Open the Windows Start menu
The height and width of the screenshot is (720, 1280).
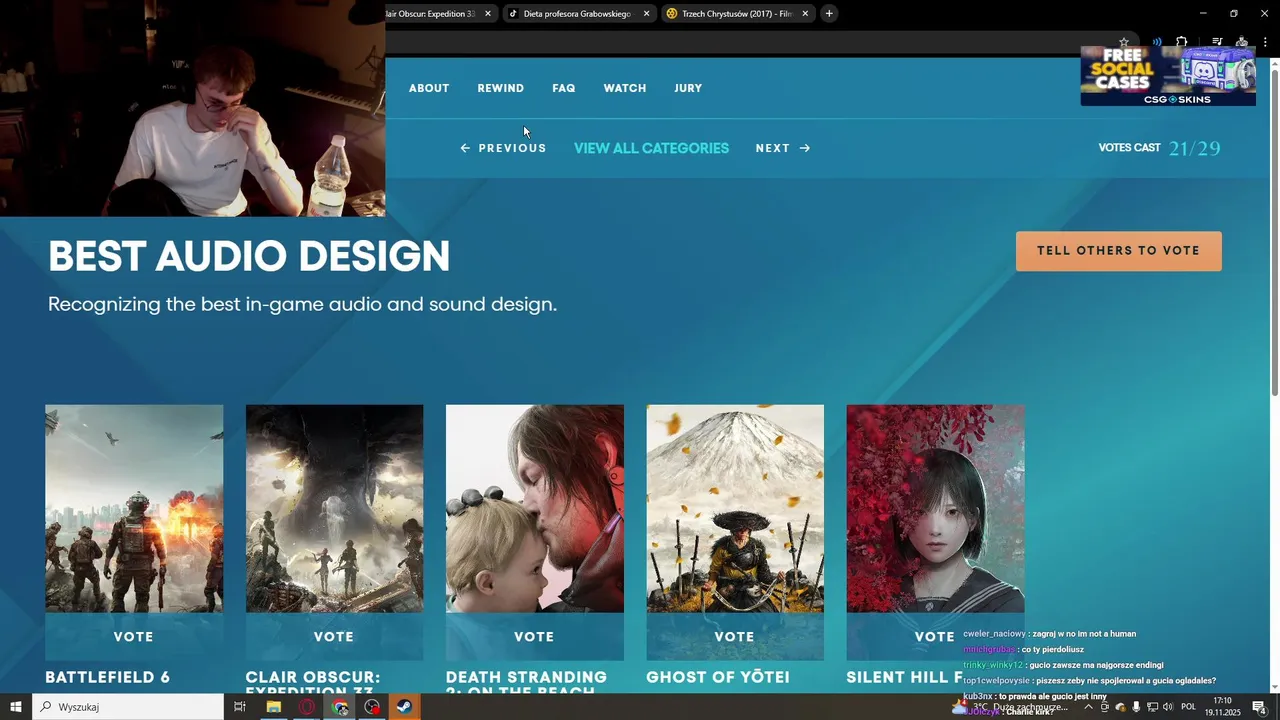pos(16,707)
